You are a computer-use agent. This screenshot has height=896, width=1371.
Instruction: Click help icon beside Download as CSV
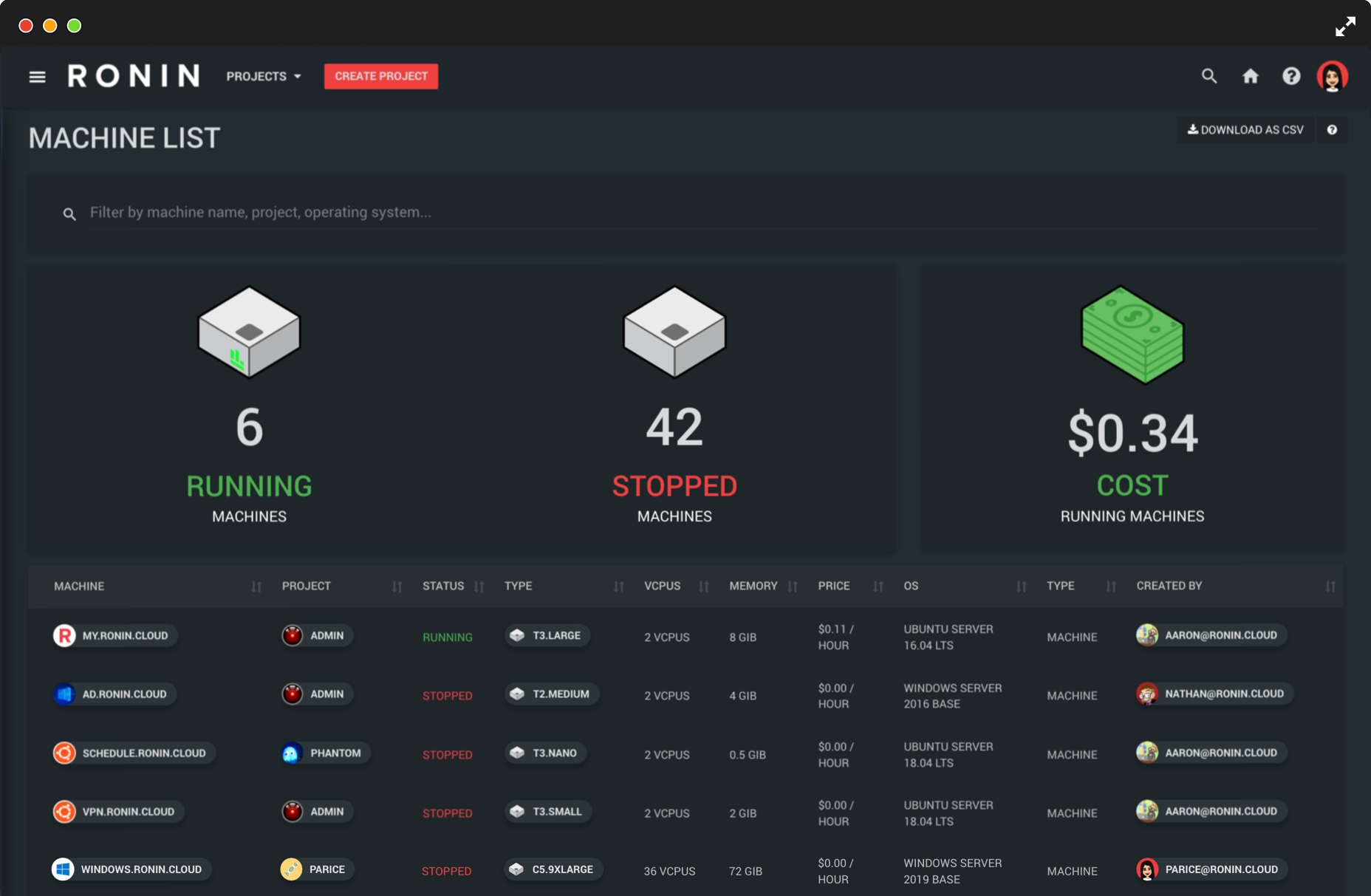click(1331, 130)
